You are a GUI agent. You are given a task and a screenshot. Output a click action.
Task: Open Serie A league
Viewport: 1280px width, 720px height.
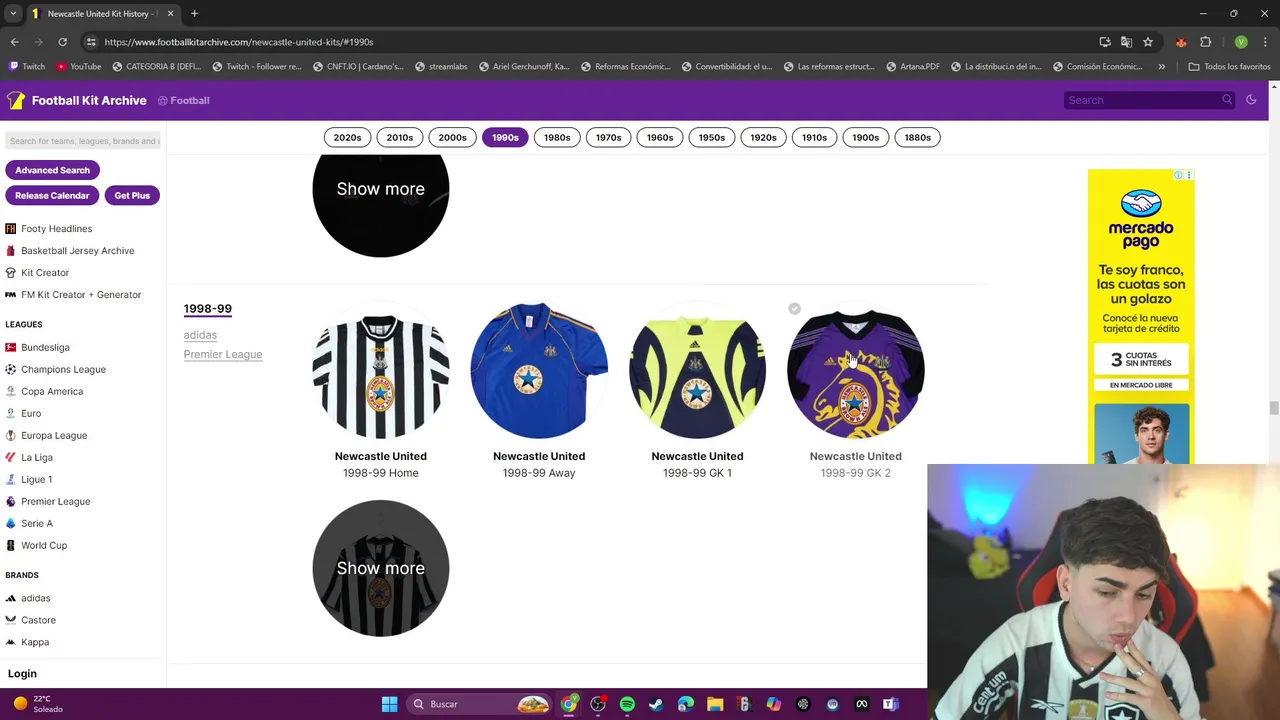[37, 524]
